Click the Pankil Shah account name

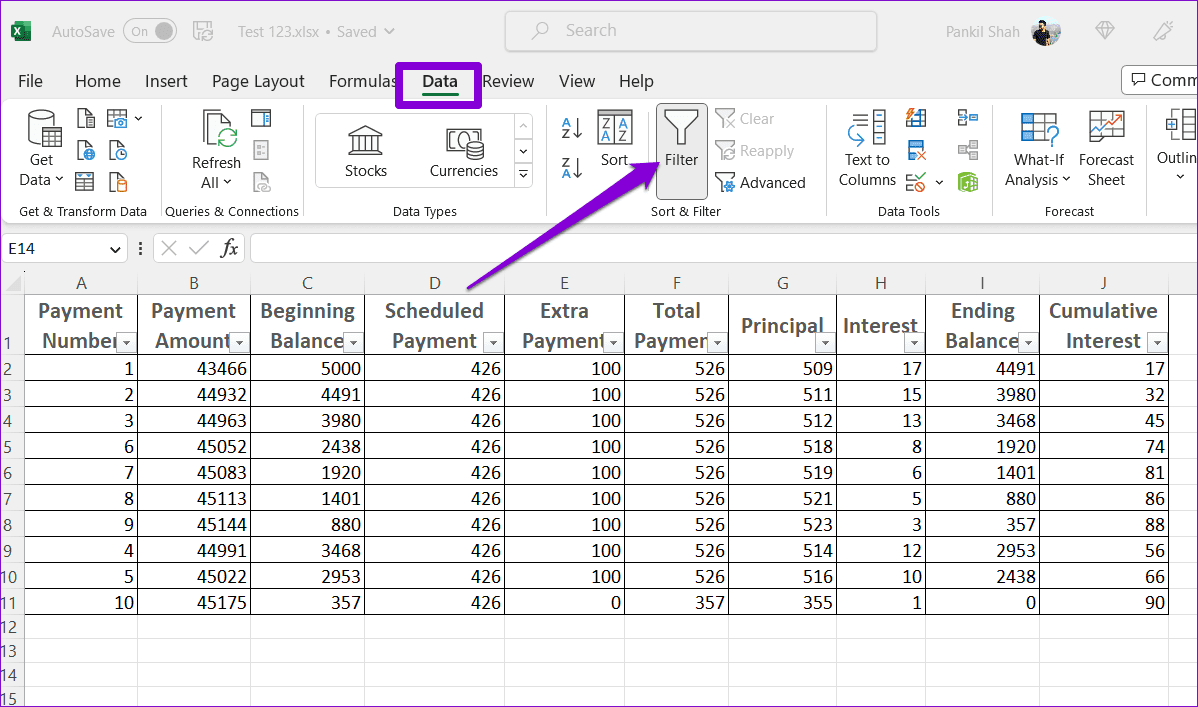click(983, 31)
